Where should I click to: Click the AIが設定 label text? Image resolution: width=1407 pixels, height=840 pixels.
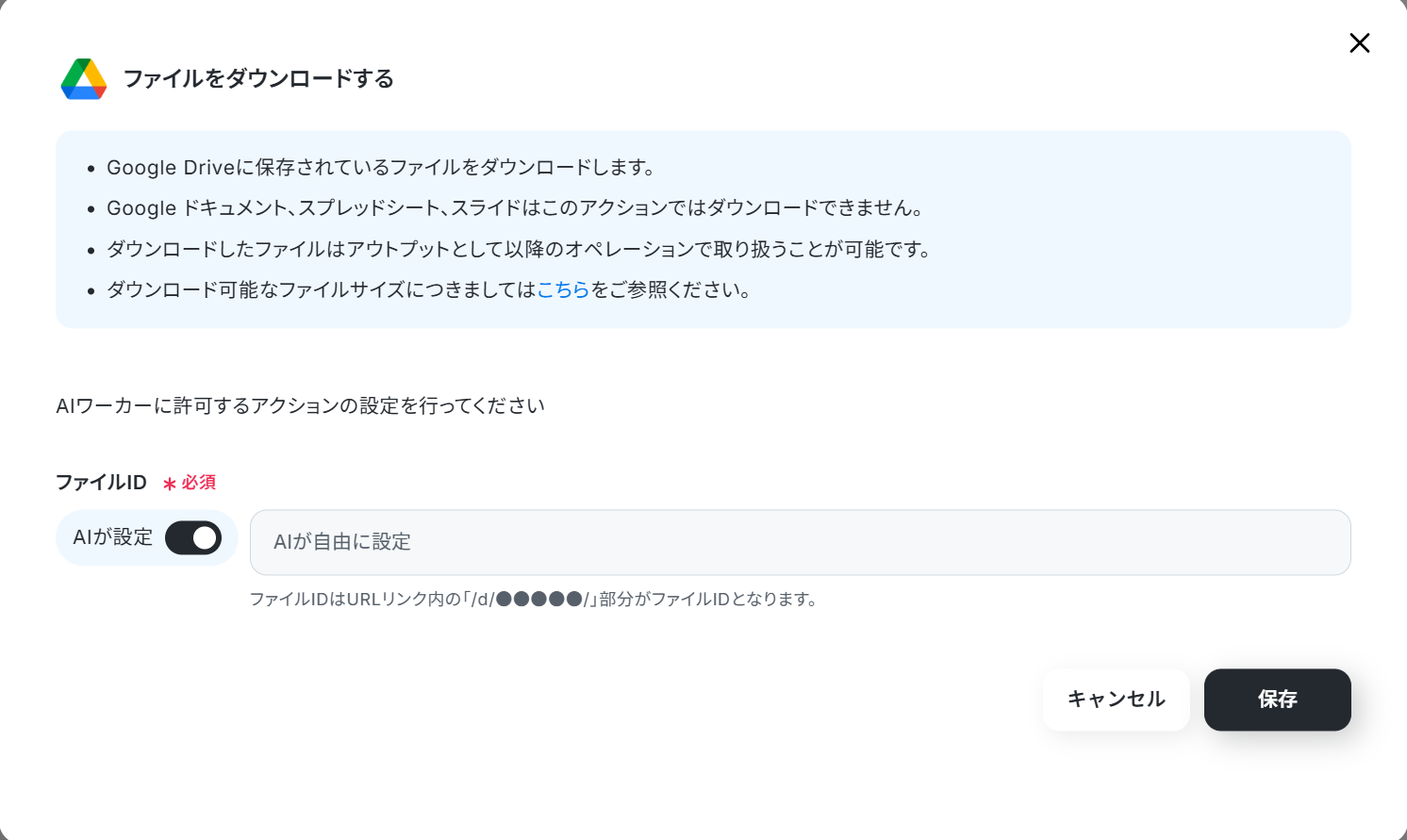coord(113,537)
